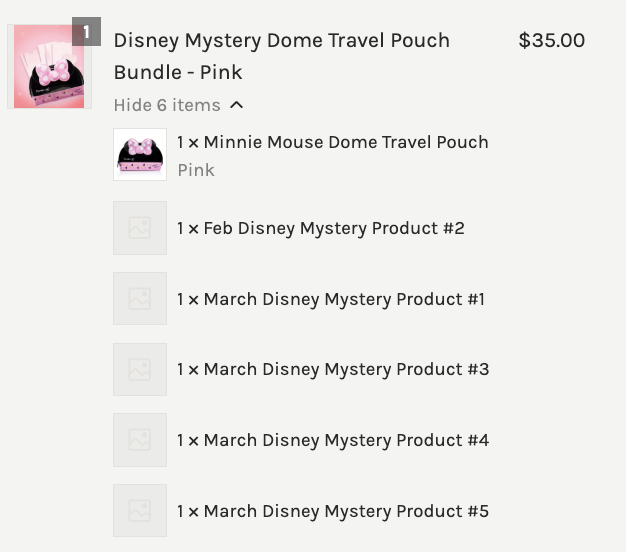Click the chevron next to Hide 6 items

[236, 105]
